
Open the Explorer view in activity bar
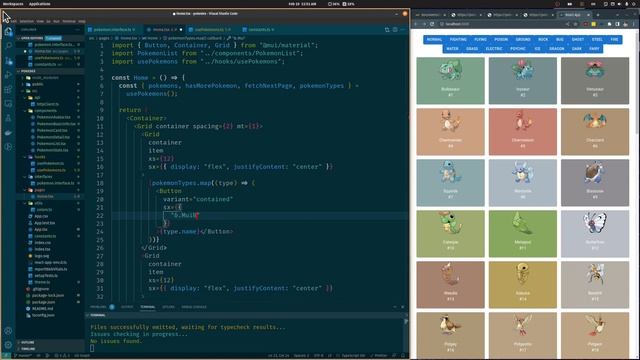pos(8,31)
